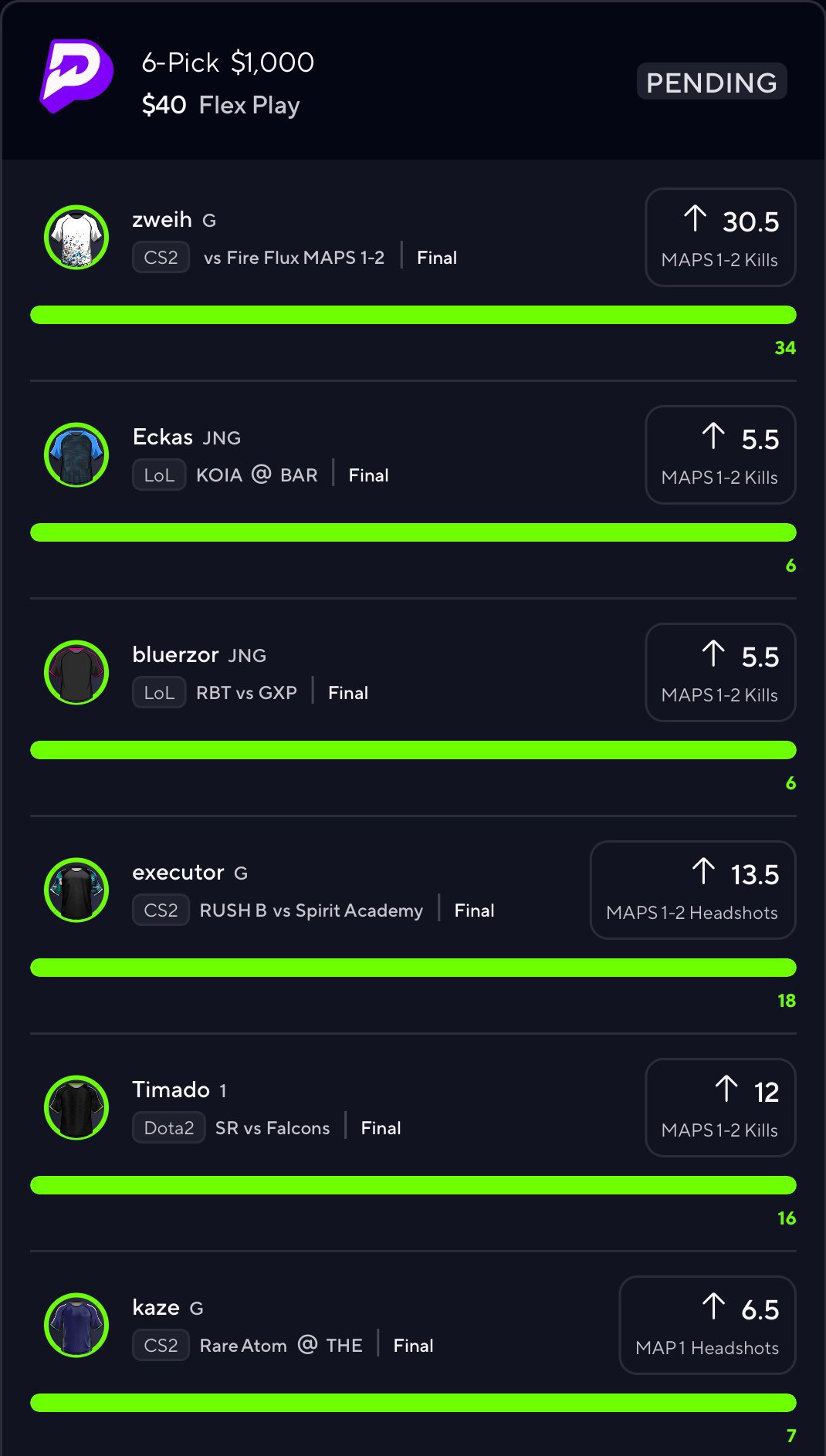Click the up arrow beside 13.5 Headshots

click(703, 871)
